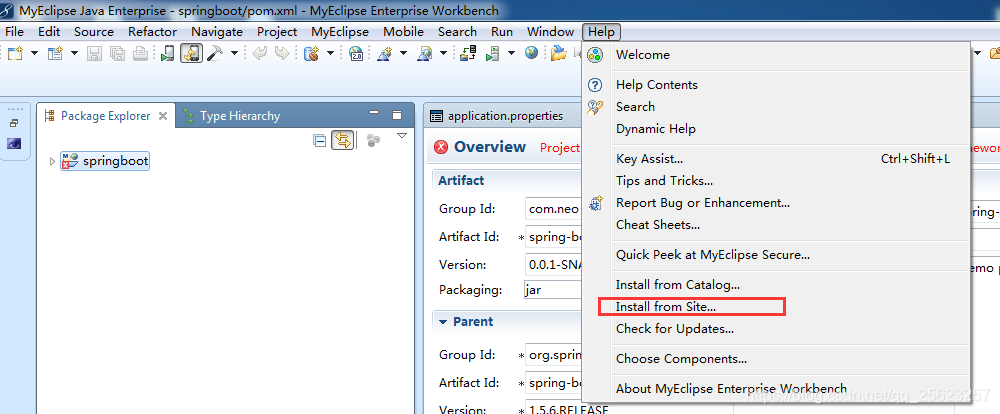Select Cheat Sheets... menu entry

pyautogui.click(x=776, y=225)
